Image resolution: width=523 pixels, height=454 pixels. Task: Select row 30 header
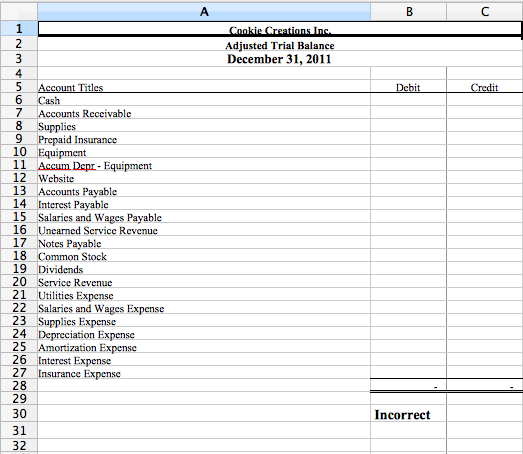click(x=19, y=414)
